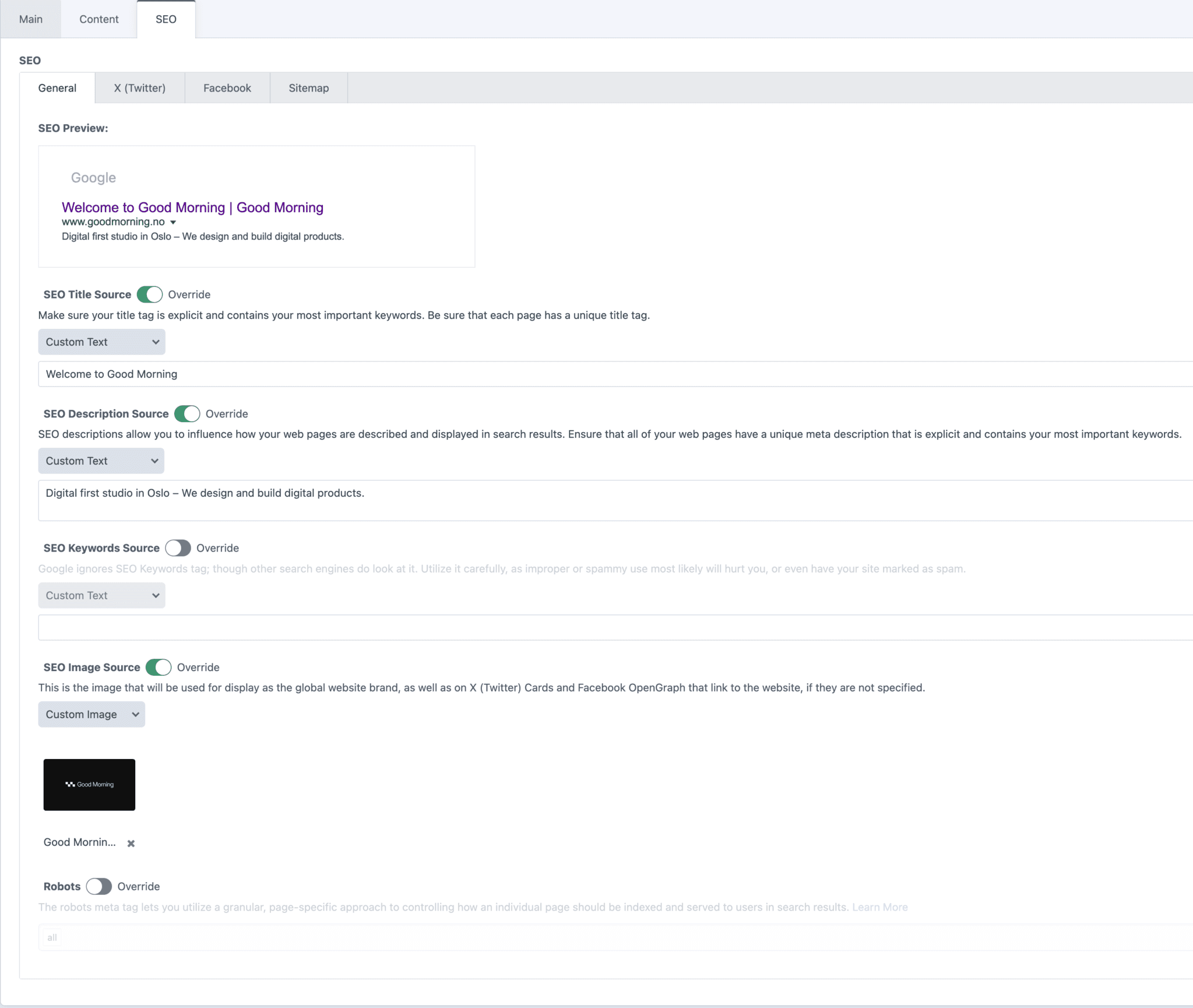Open the Facebook sub-tab
The height and width of the screenshot is (1008, 1193).
pos(227,88)
